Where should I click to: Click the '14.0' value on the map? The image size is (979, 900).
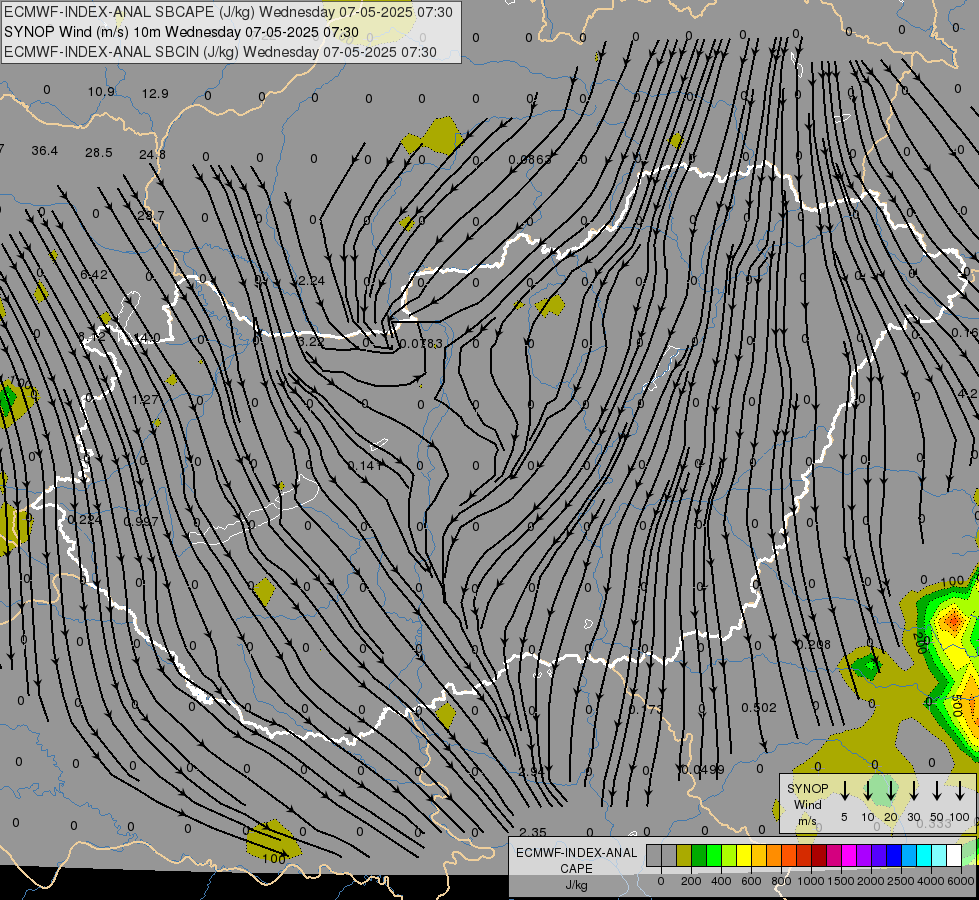click(147, 338)
